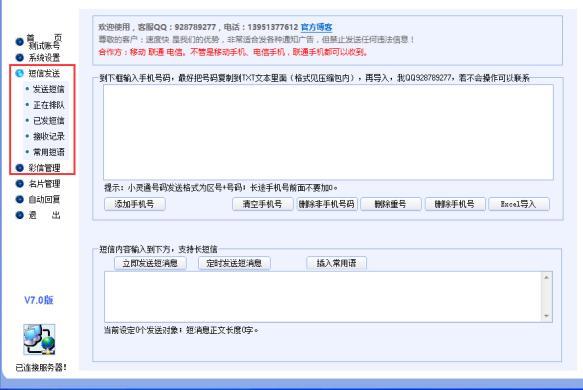The height and width of the screenshot is (390, 583).
Task: Click the 测试账号 label in sidebar
Action: pyautogui.click(x=44, y=46)
